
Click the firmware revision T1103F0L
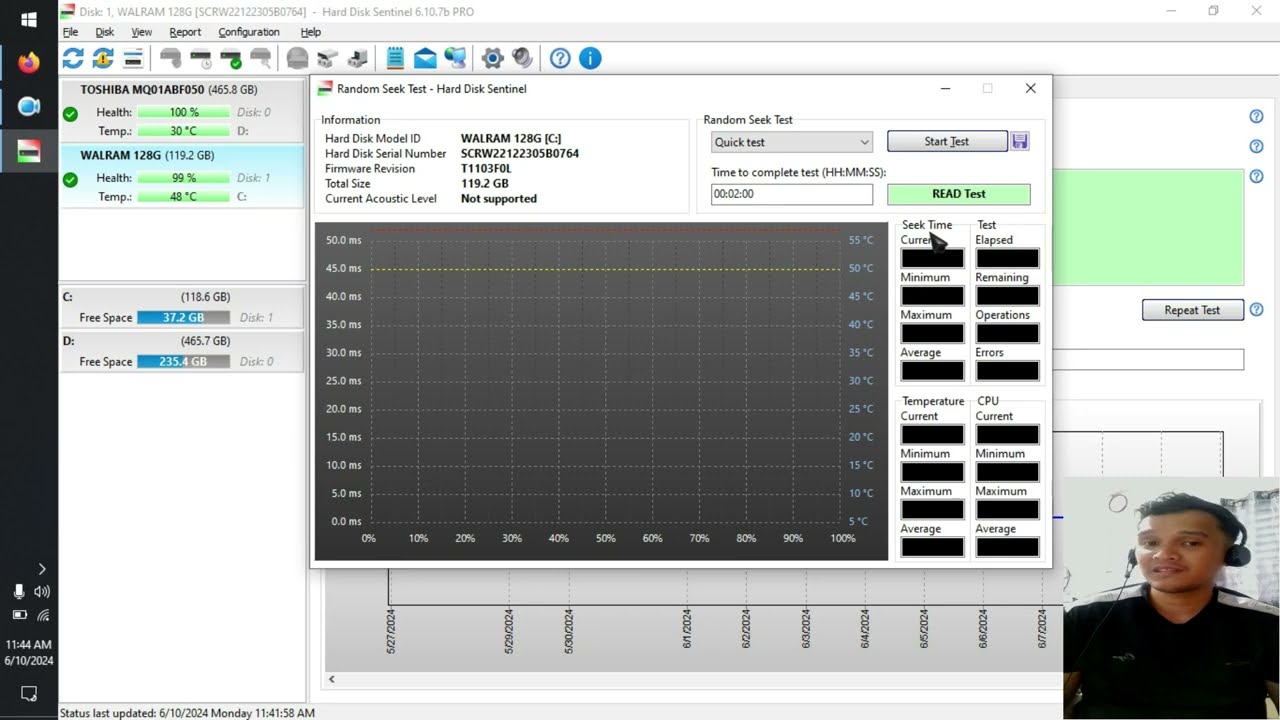(x=486, y=169)
